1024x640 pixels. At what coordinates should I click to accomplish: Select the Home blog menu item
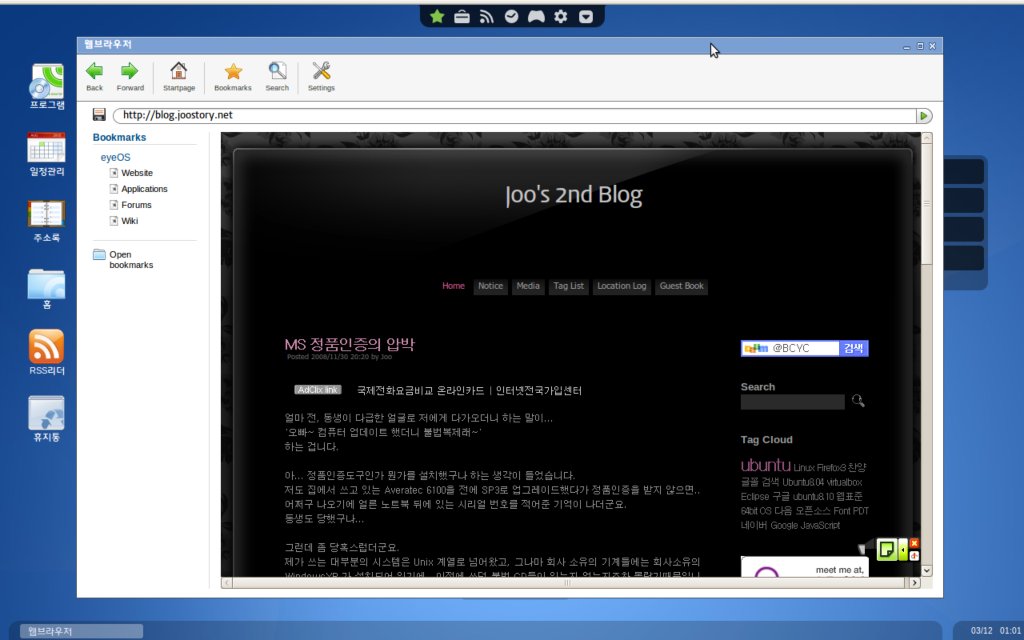(x=453, y=286)
